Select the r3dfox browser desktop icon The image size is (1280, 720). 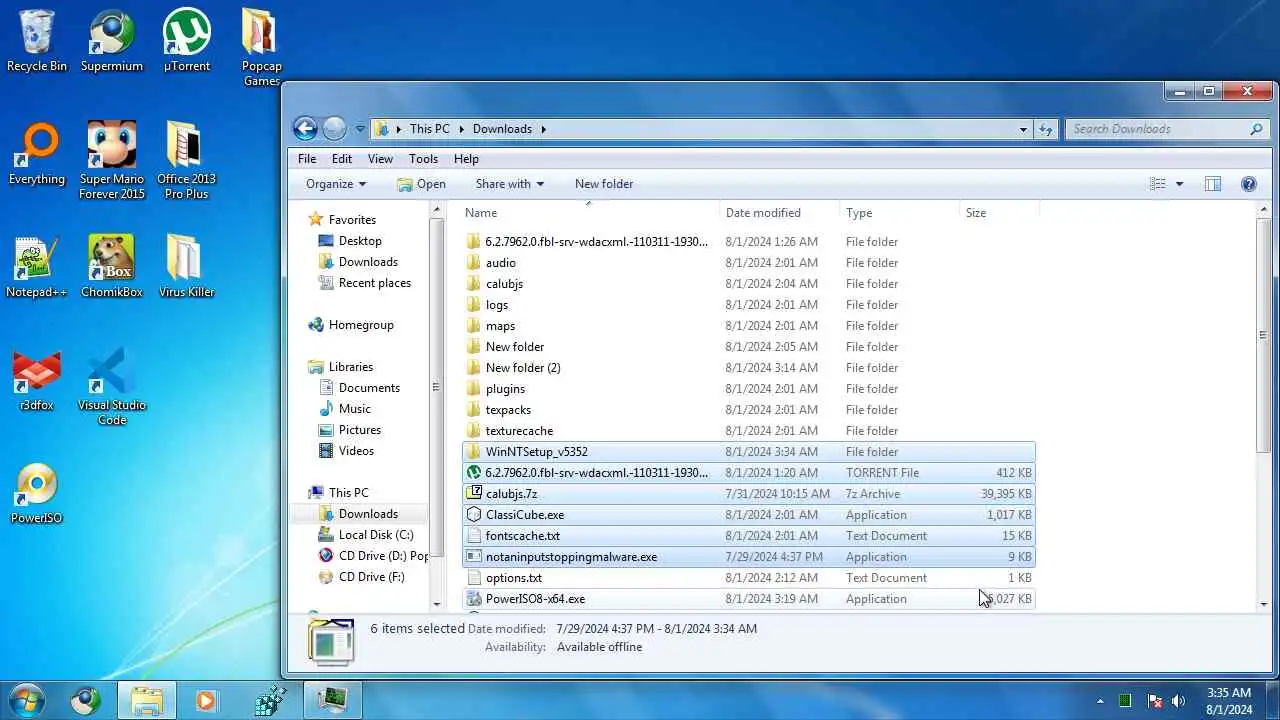37,380
